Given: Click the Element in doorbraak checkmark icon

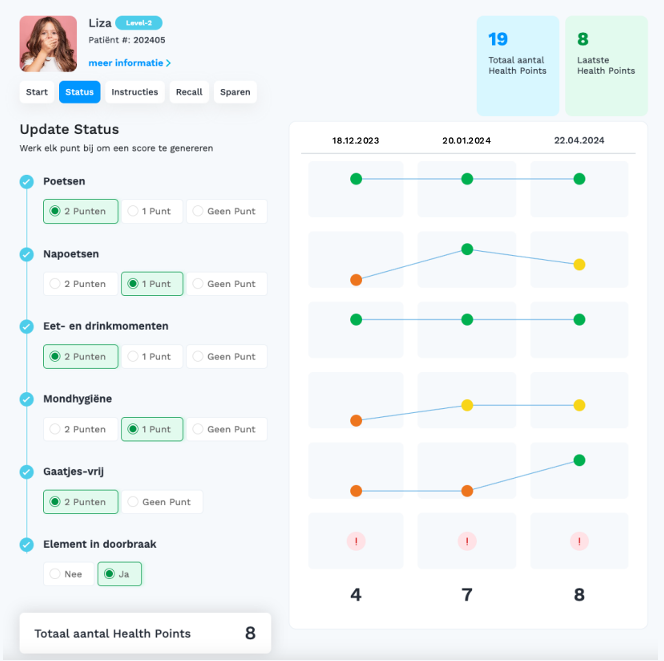Looking at the screenshot, I should pyautogui.click(x=27, y=545).
